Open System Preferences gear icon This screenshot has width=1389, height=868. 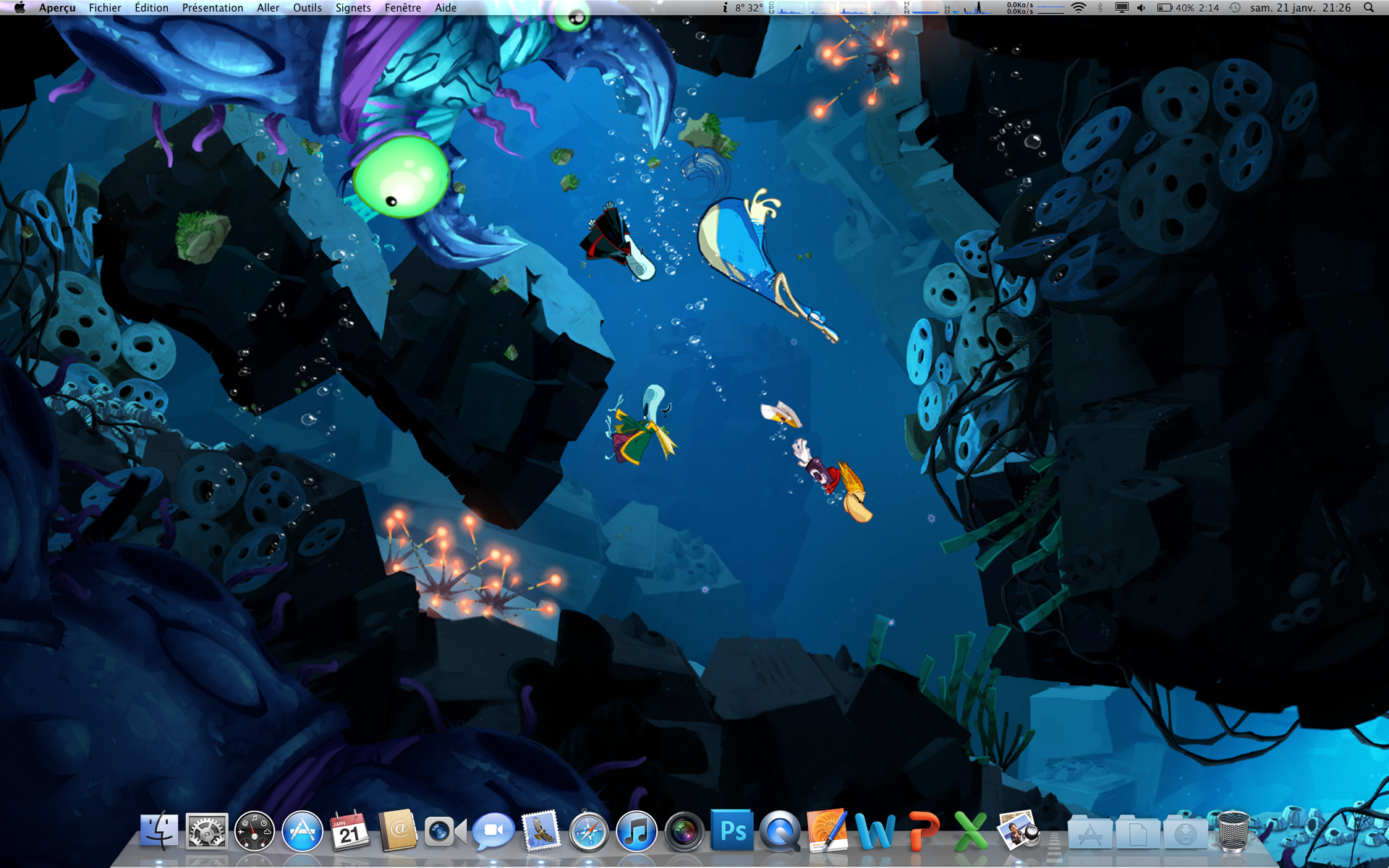207,832
